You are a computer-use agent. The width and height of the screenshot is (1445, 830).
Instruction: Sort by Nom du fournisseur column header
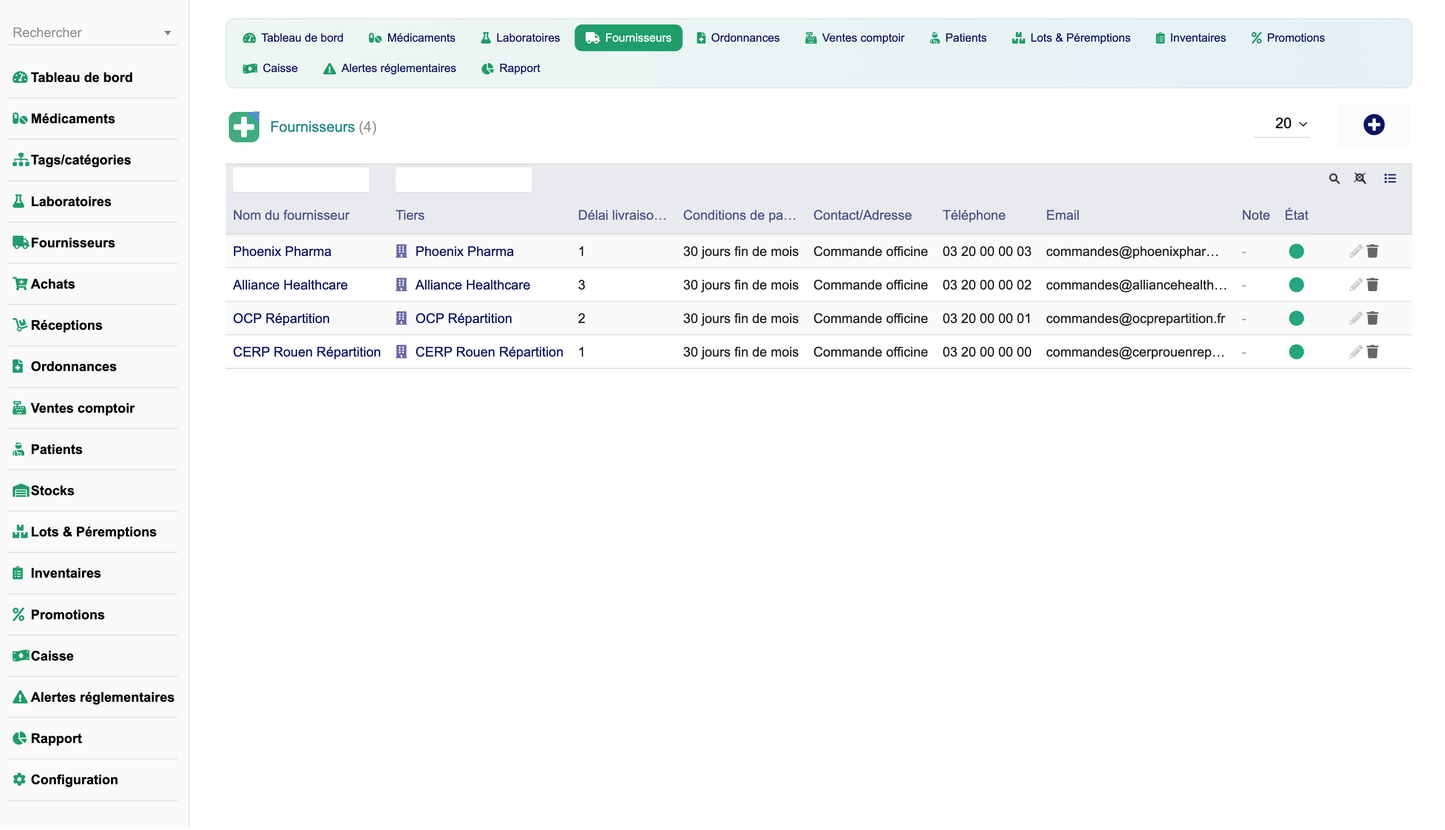(x=291, y=215)
